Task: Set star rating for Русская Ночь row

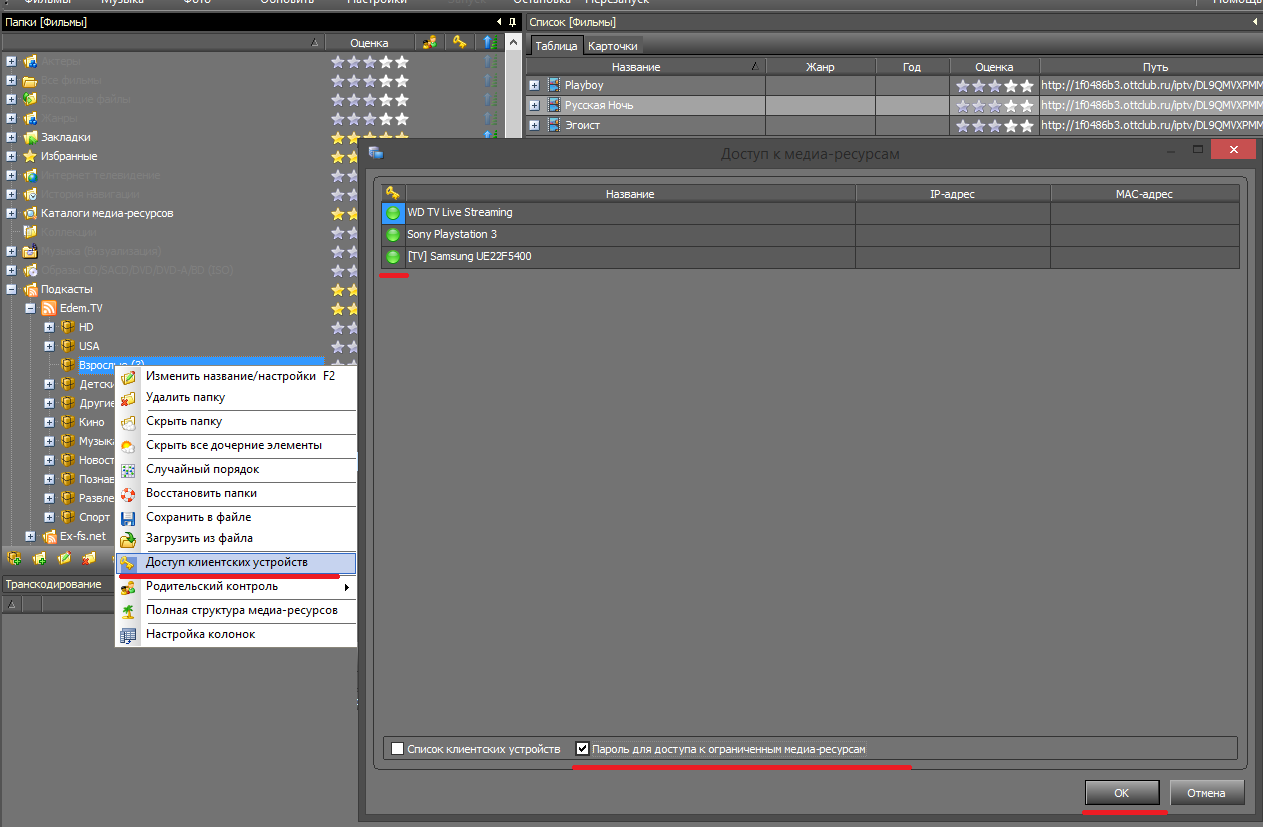Action: [x=994, y=106]
